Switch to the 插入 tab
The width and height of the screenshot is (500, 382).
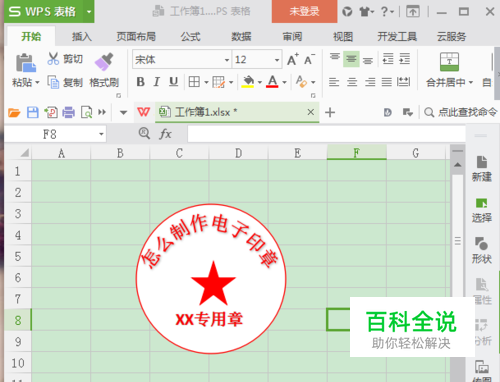(x=82, y=36)
